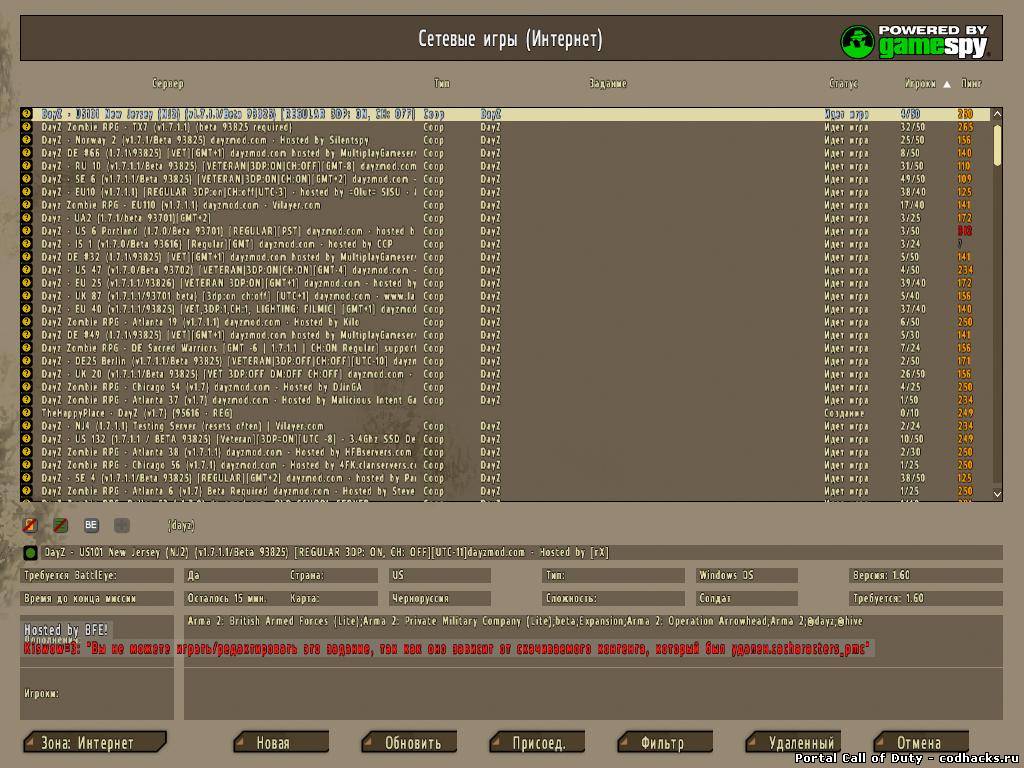Click the status icon beside the Atlanta 19 server
Image resolution: width=1024 pixels, height=768 pixels.
(26, 322)
